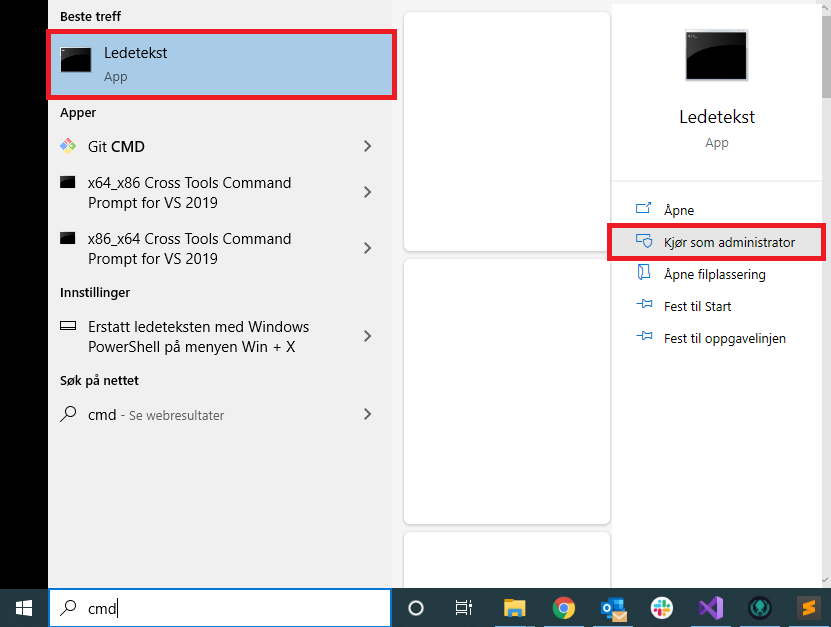The height and width of the screenshot is (627, 831).
Task: Expand x64_x86 Cross Tools Command Prompt arrow
Action: point(367,192)
